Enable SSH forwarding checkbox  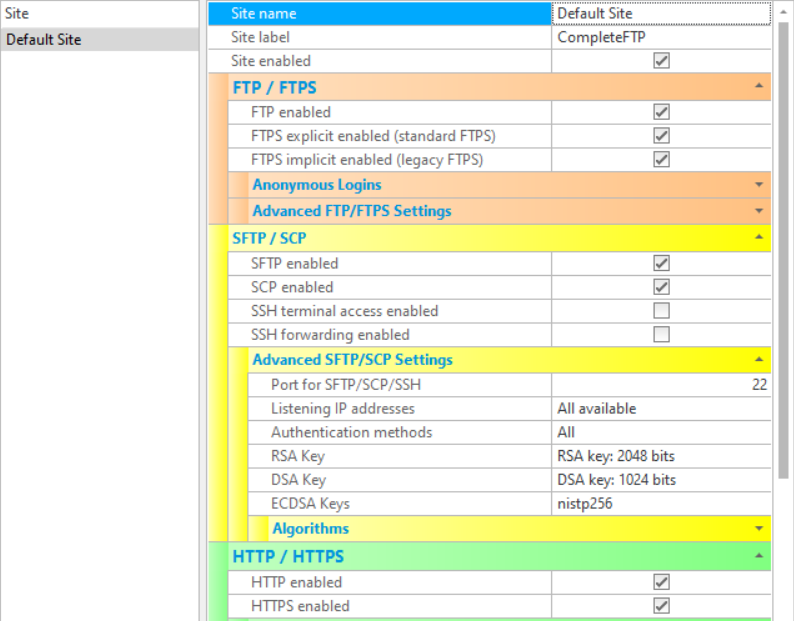pos(661,335)
